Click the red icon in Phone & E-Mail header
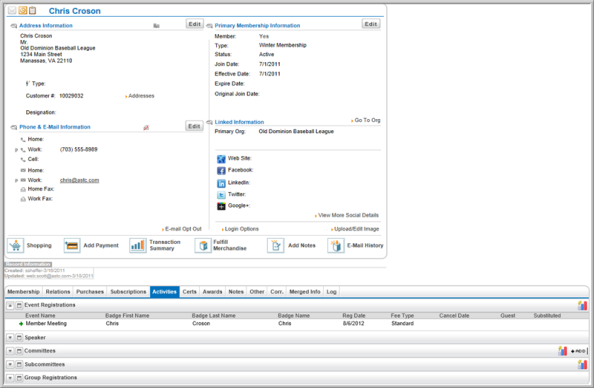The height and width of the screenshot is (388, 594). pos(146,128)
